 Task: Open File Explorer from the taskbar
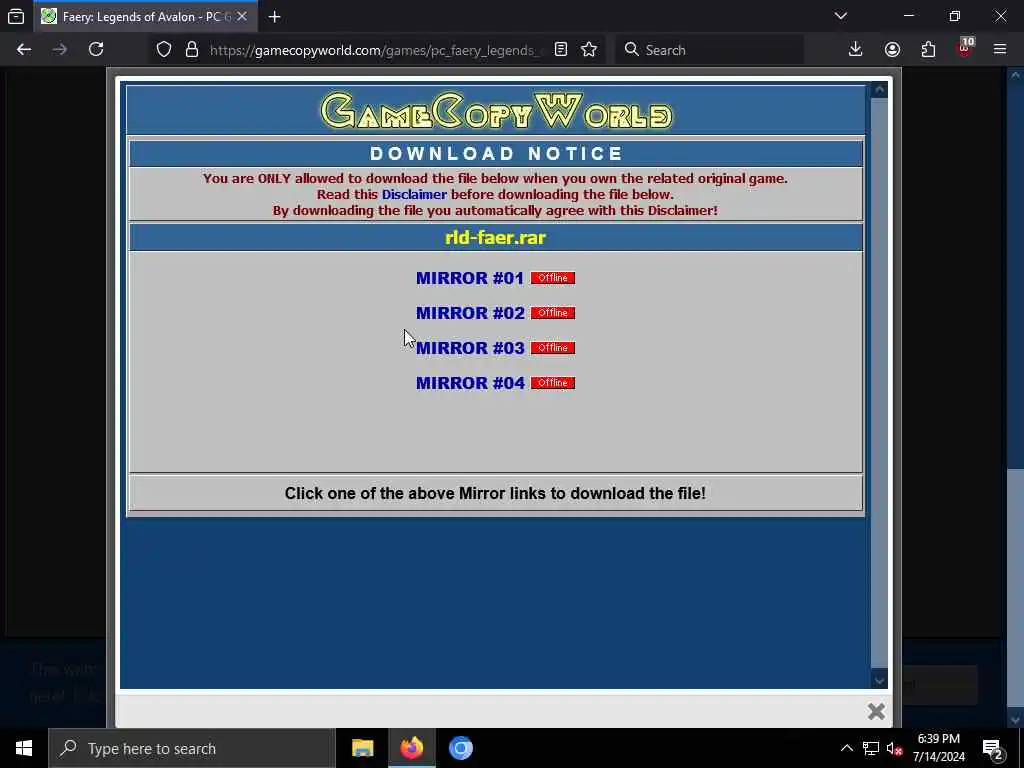coord(362,748)
